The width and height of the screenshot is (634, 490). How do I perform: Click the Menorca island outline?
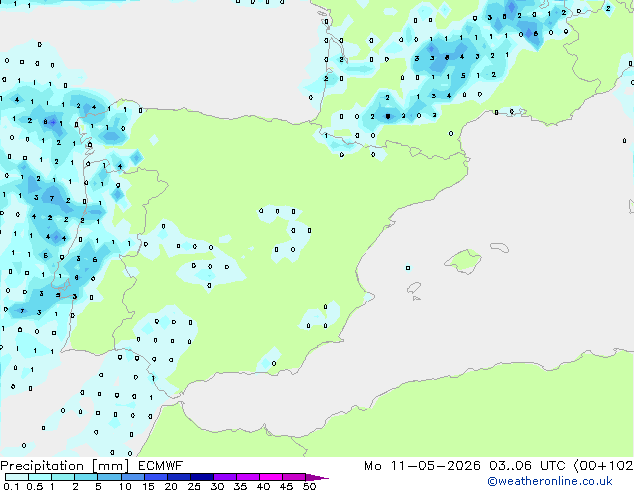point(499,247)
